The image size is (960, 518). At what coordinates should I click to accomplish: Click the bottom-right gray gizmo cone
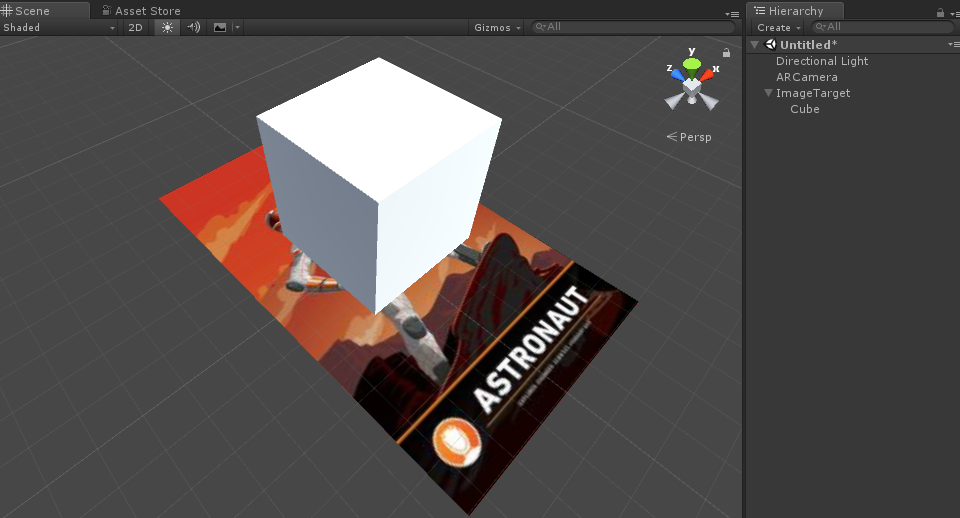pos(709,101)
